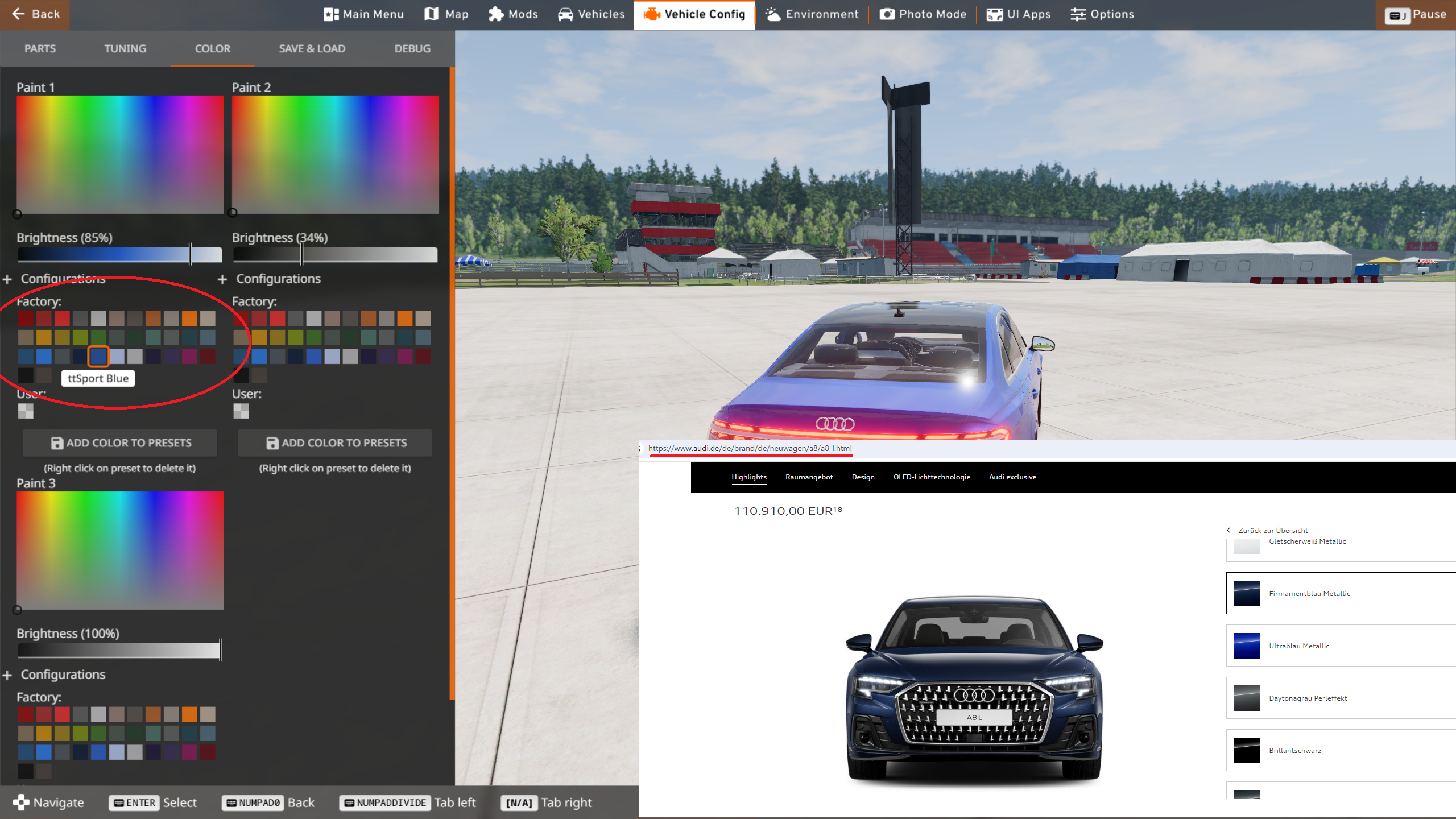The width and height of the screenshot is (1456, 819).
Task: Select the COLOR tab
Action: point(212,48)
